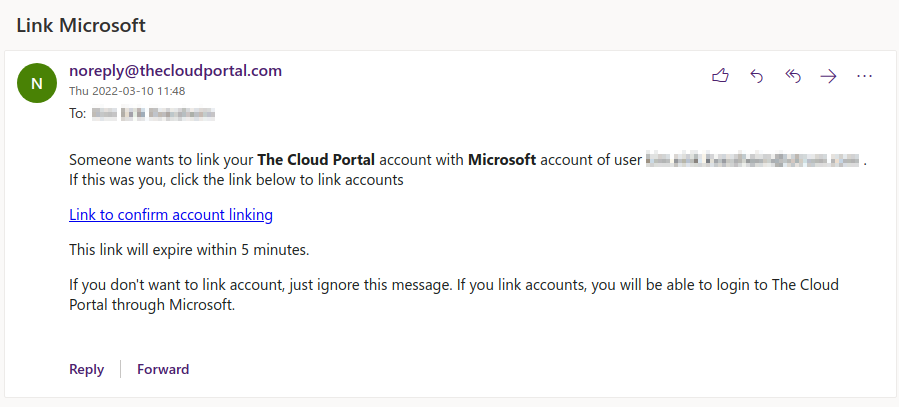
Task: Click the green N sender avatar
Action: click(37, 83)
